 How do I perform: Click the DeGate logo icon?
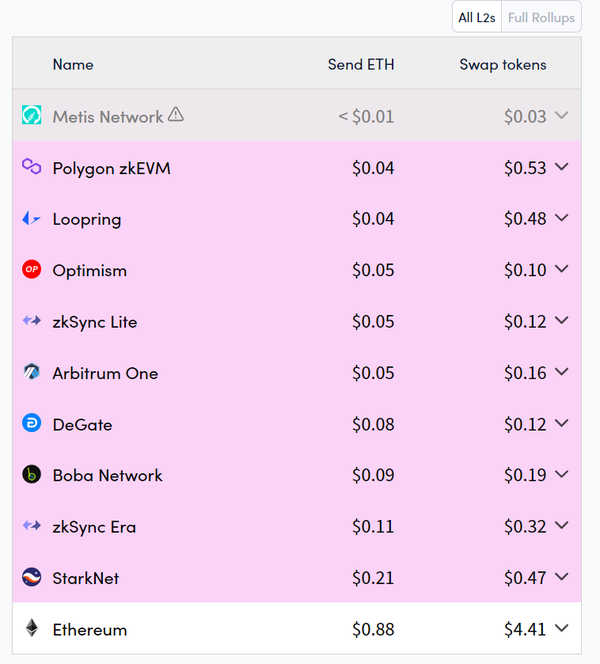pyautogui.click(x=31, y=424)
